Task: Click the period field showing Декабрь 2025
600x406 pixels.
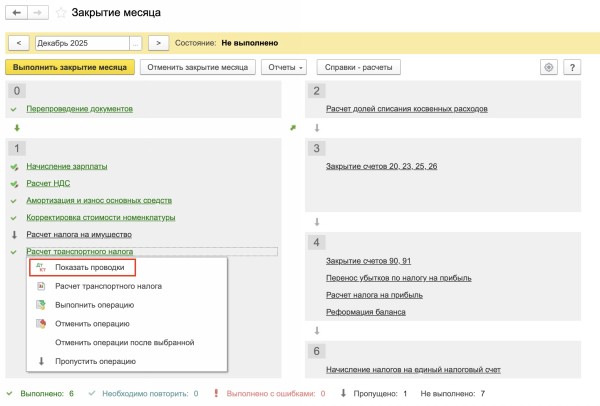Action: pos(82,43)
